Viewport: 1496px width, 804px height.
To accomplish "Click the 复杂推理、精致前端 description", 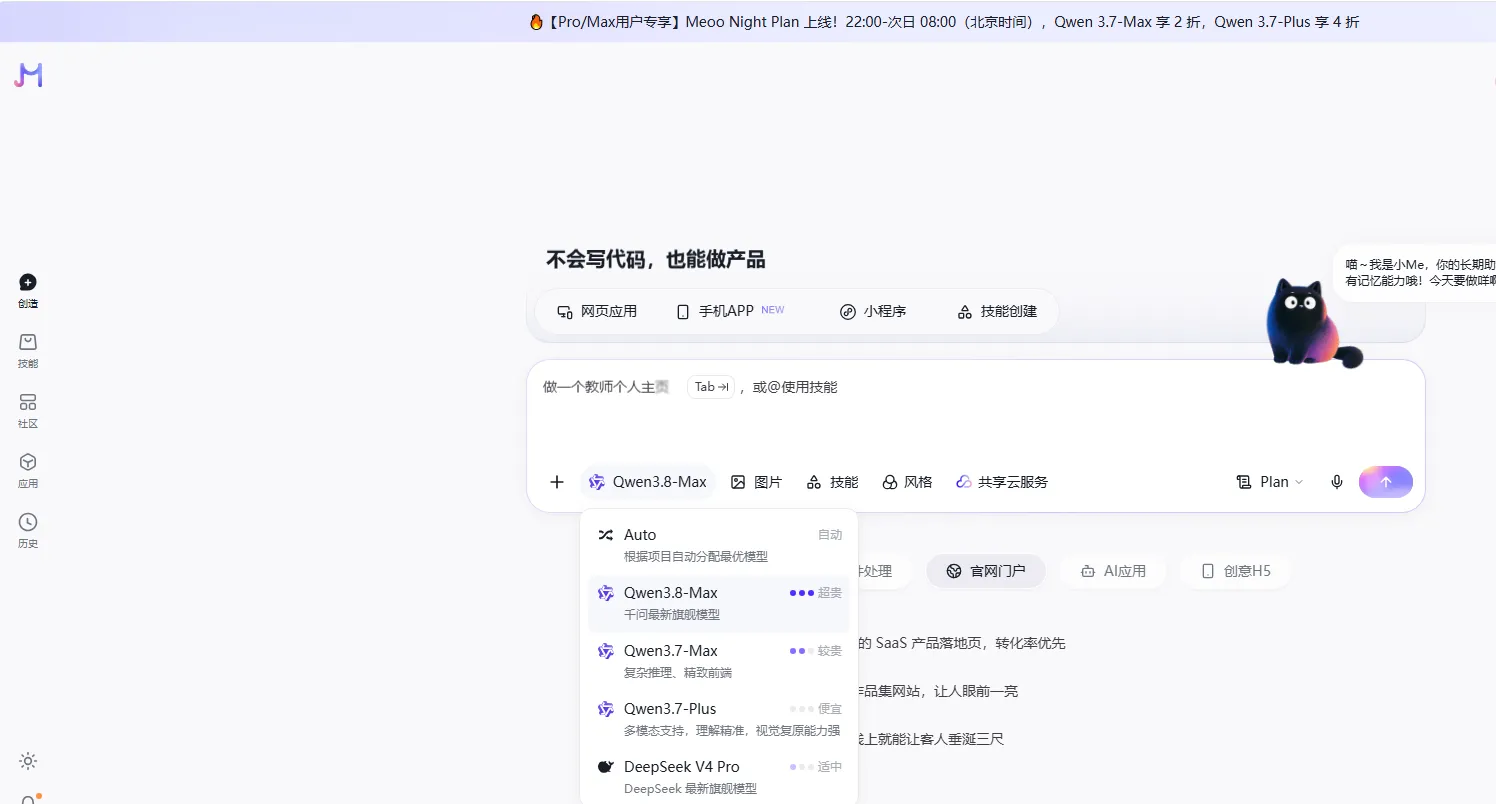I will (678, 673).
